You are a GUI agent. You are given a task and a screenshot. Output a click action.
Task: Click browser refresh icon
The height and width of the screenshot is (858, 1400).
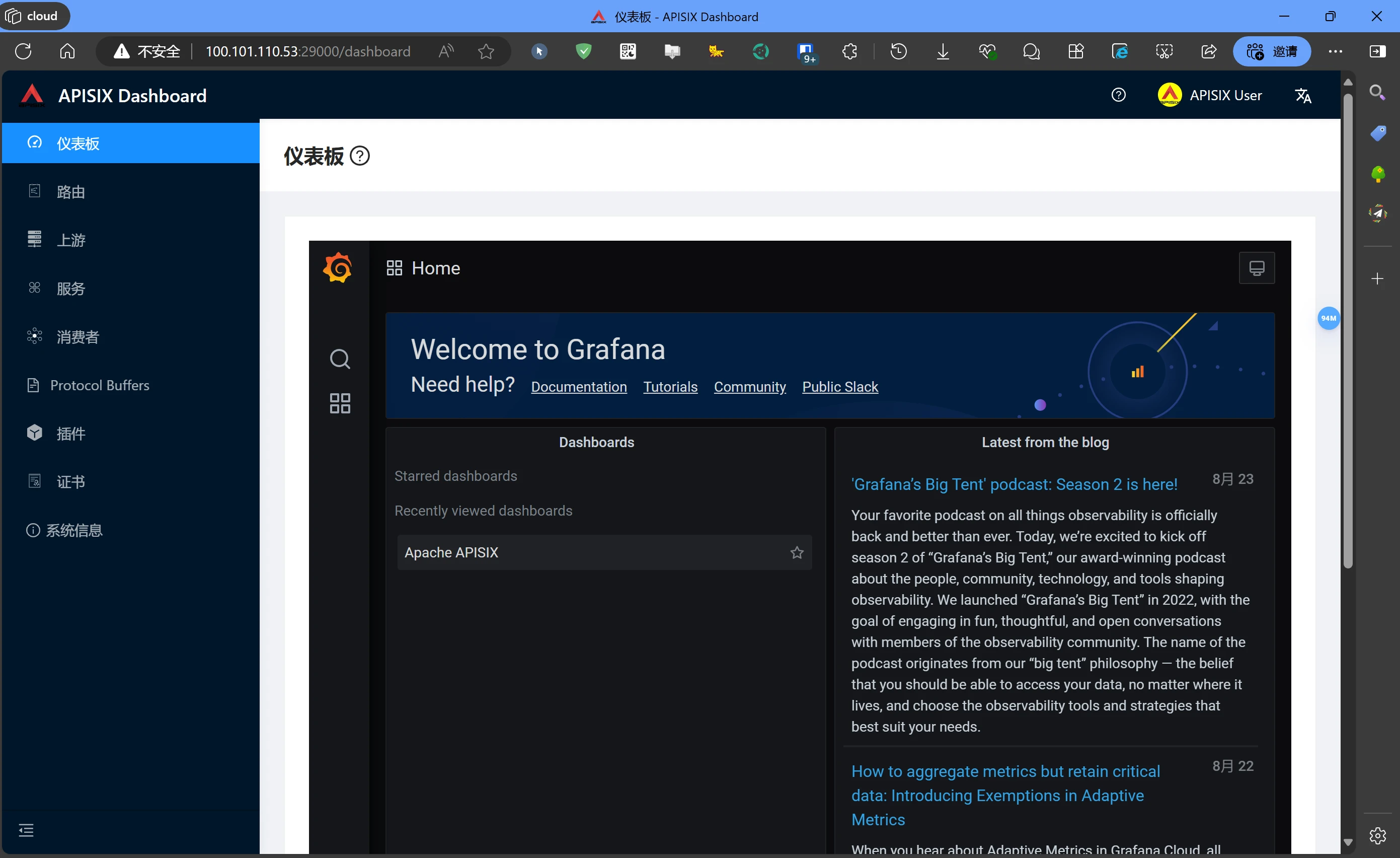[23, 51]
